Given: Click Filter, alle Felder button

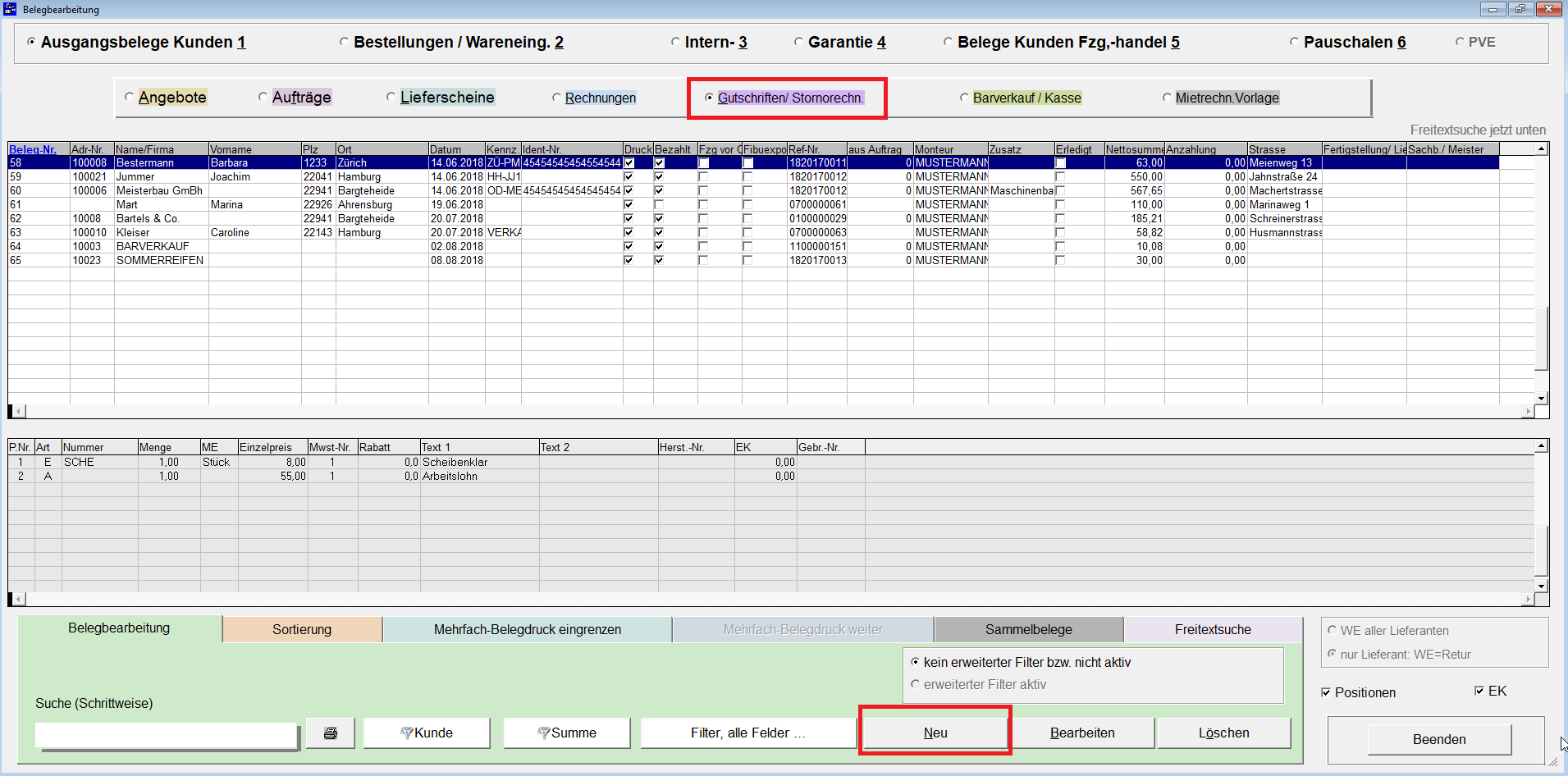Looking at the screenshot, I should click(x=748, y=733).
